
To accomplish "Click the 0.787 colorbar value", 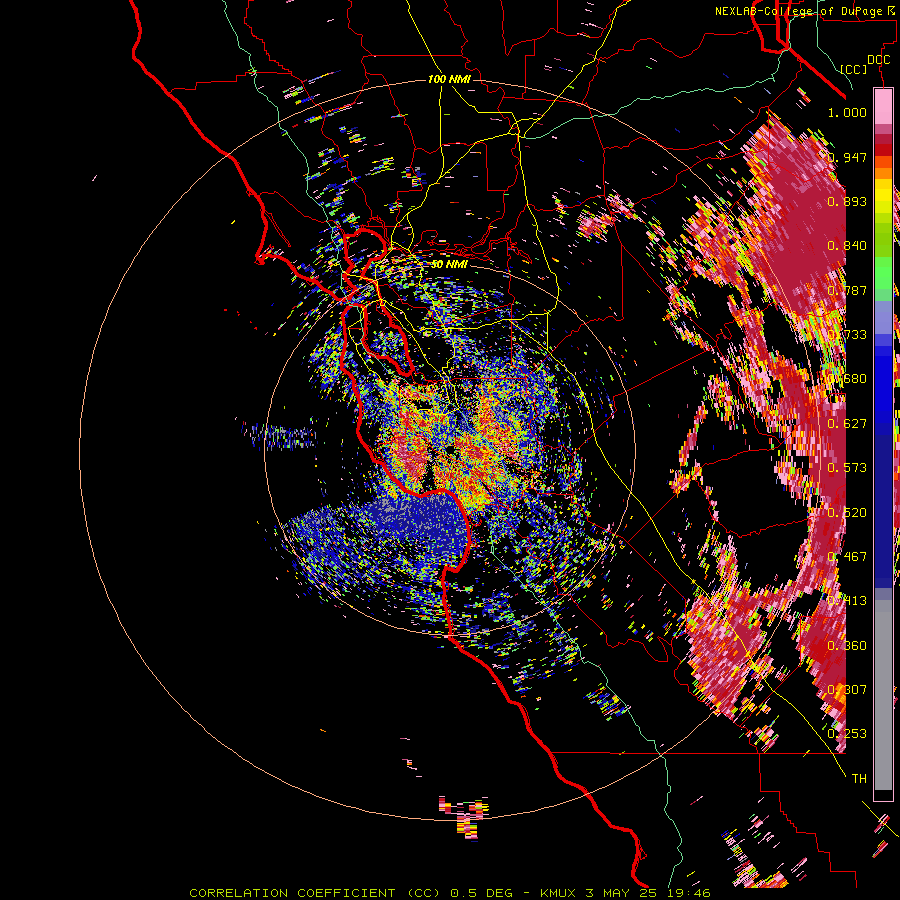I will [847, 290].
